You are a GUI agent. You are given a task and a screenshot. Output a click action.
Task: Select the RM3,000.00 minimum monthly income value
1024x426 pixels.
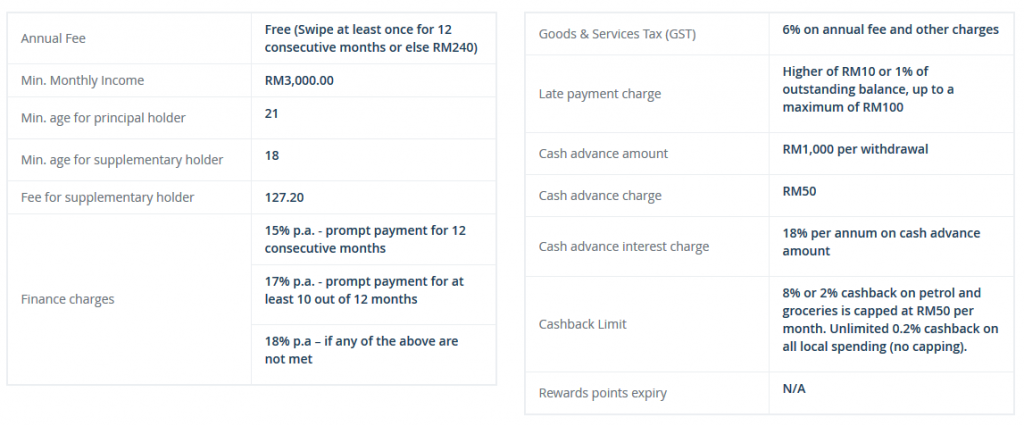(x=299, y=80)
